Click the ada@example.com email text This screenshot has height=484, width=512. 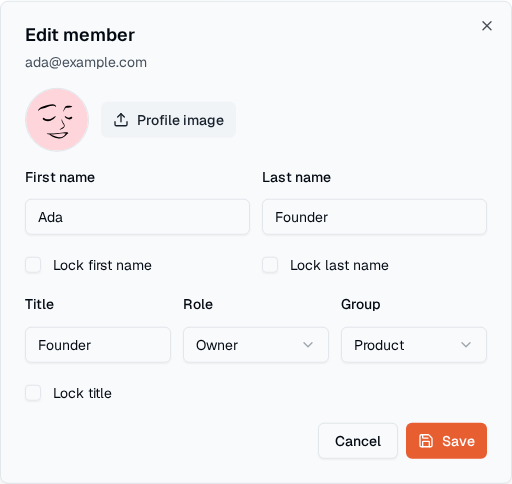tap(86, 62)
